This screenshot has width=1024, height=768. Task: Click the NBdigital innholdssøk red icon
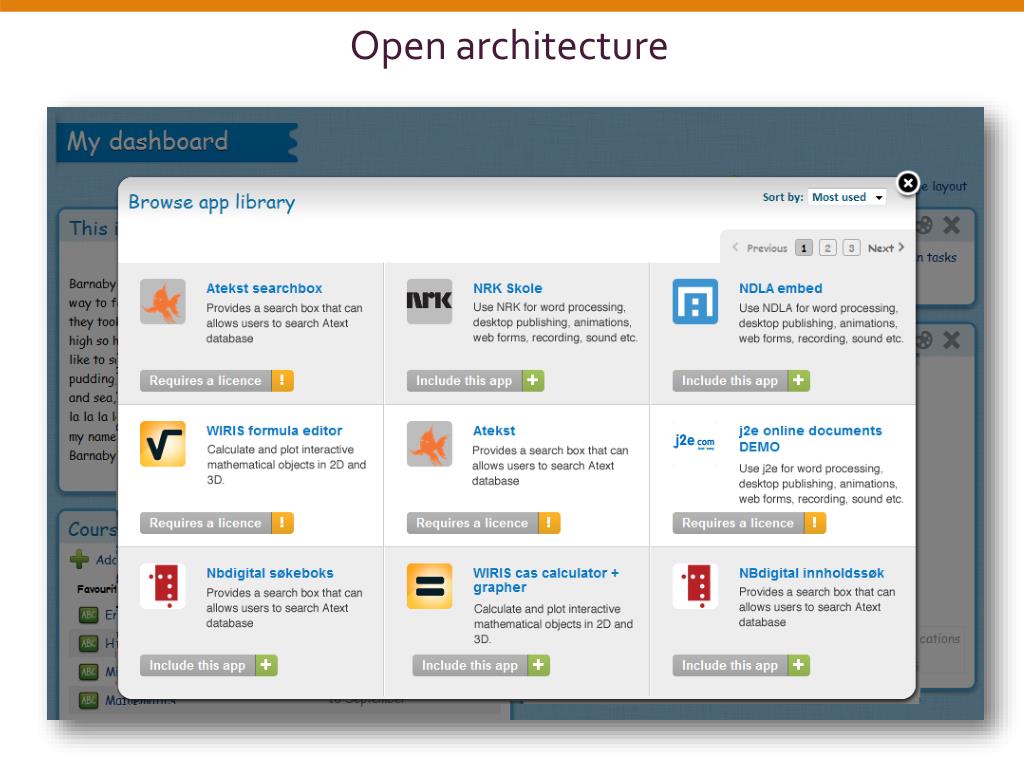tap(695, 586)
